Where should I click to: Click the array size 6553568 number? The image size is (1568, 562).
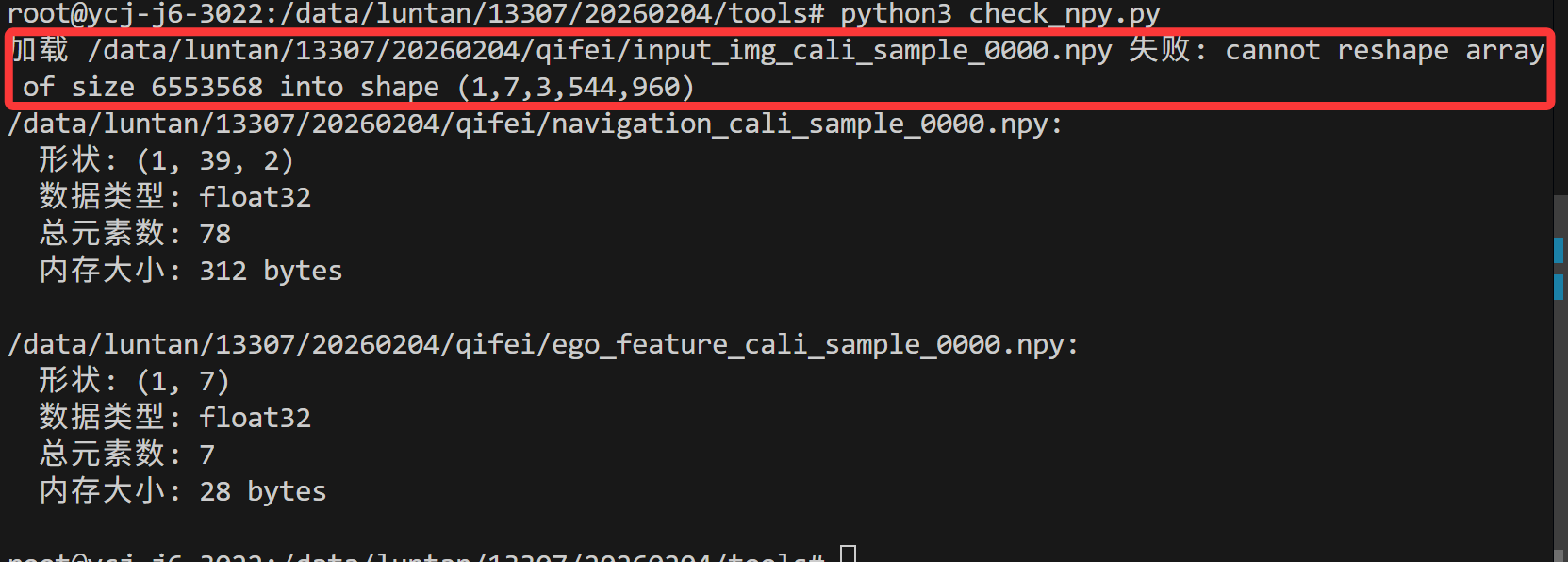tap(206, 87)
